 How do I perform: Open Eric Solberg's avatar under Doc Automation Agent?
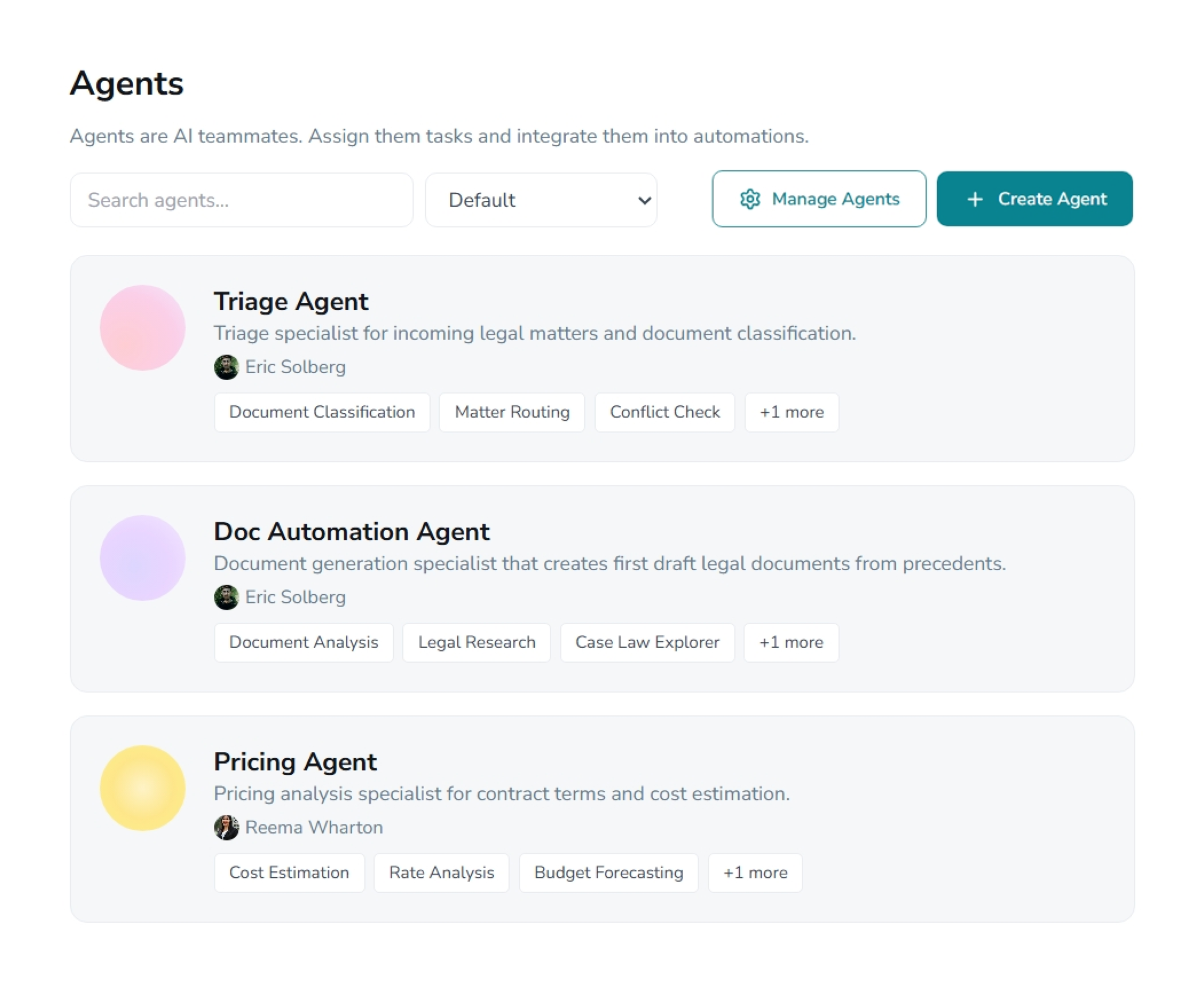tap(227, 597)
